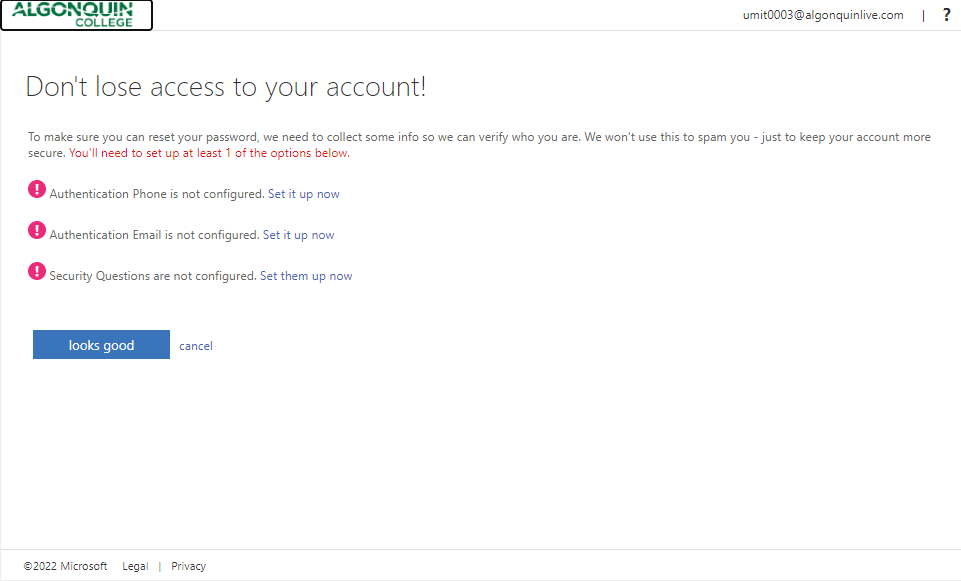This screenshot has width=961, height=581.
Task: Click the alert icon beside Authentication Email
Action: tap(37, 230)
